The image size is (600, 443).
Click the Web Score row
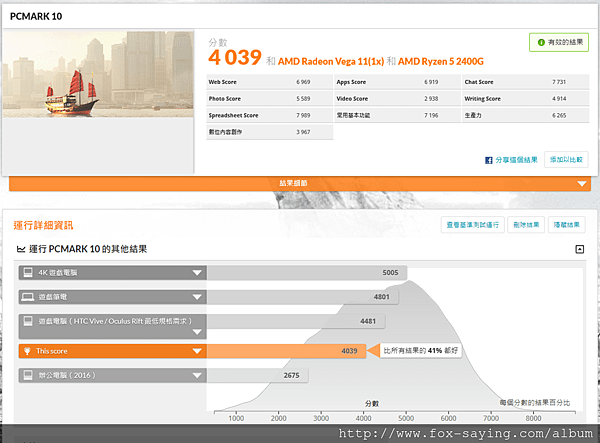pyautogui.click(x=269, y=82)
